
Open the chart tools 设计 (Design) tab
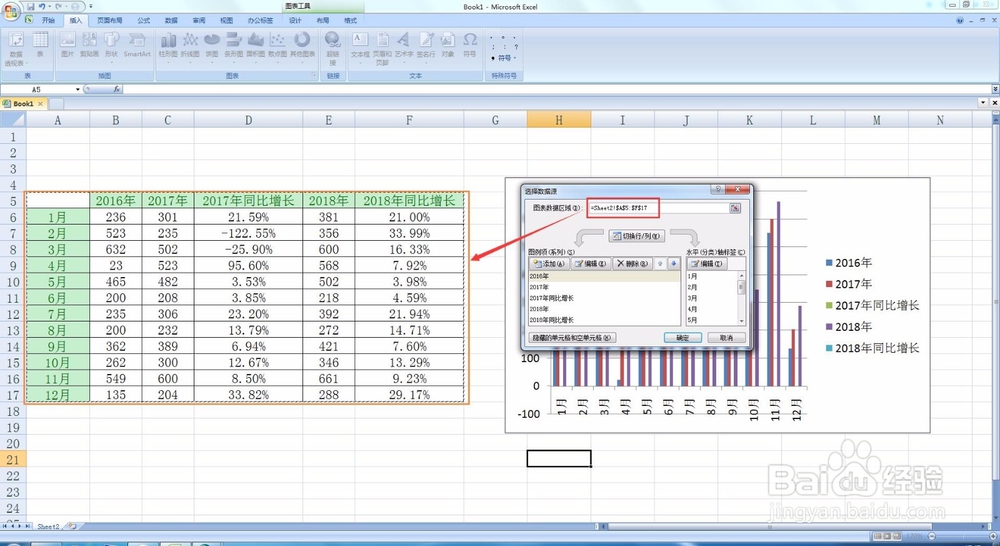click(x=295, y=20)
